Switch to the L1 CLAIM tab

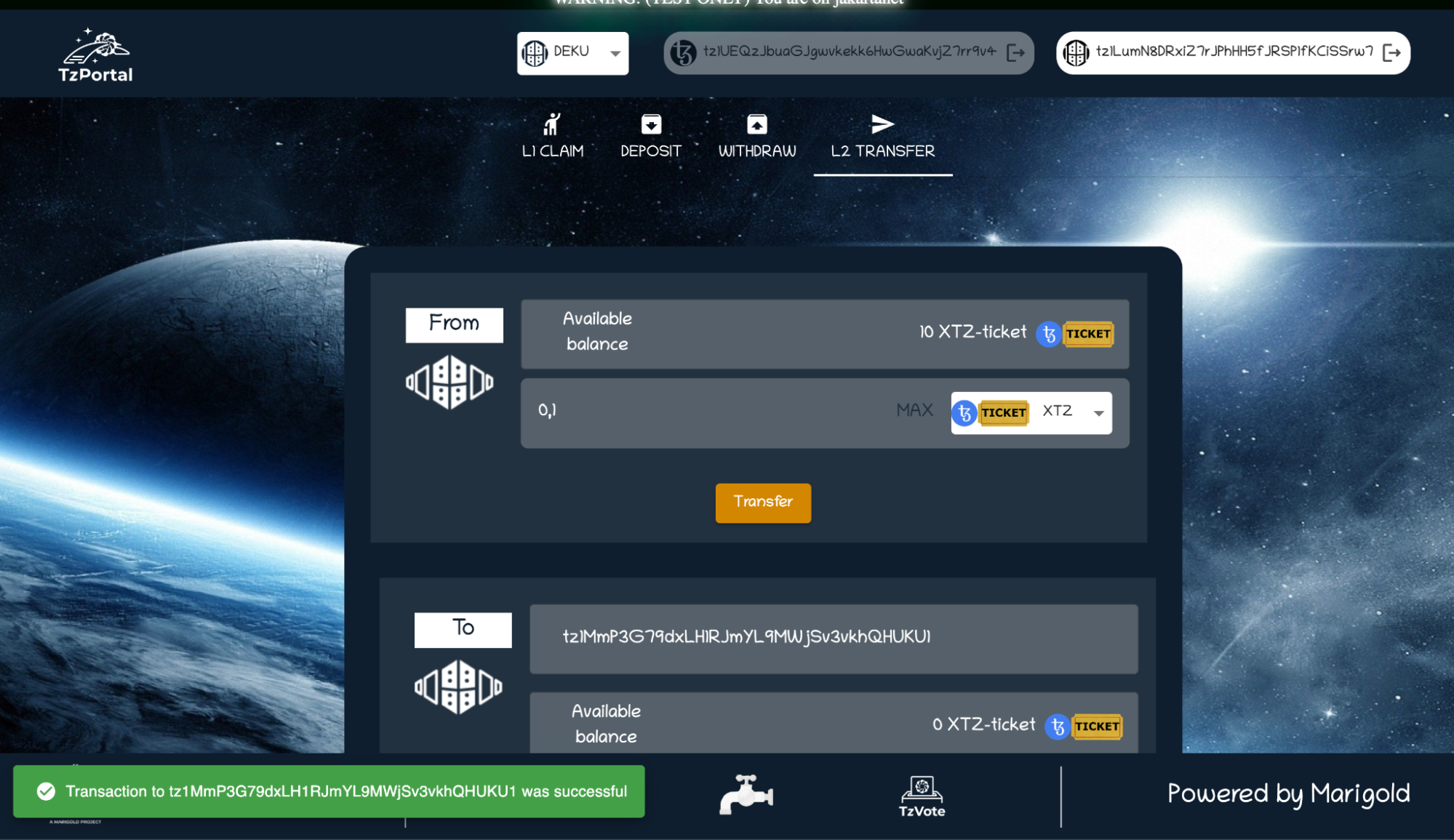[x=552, y=137]
